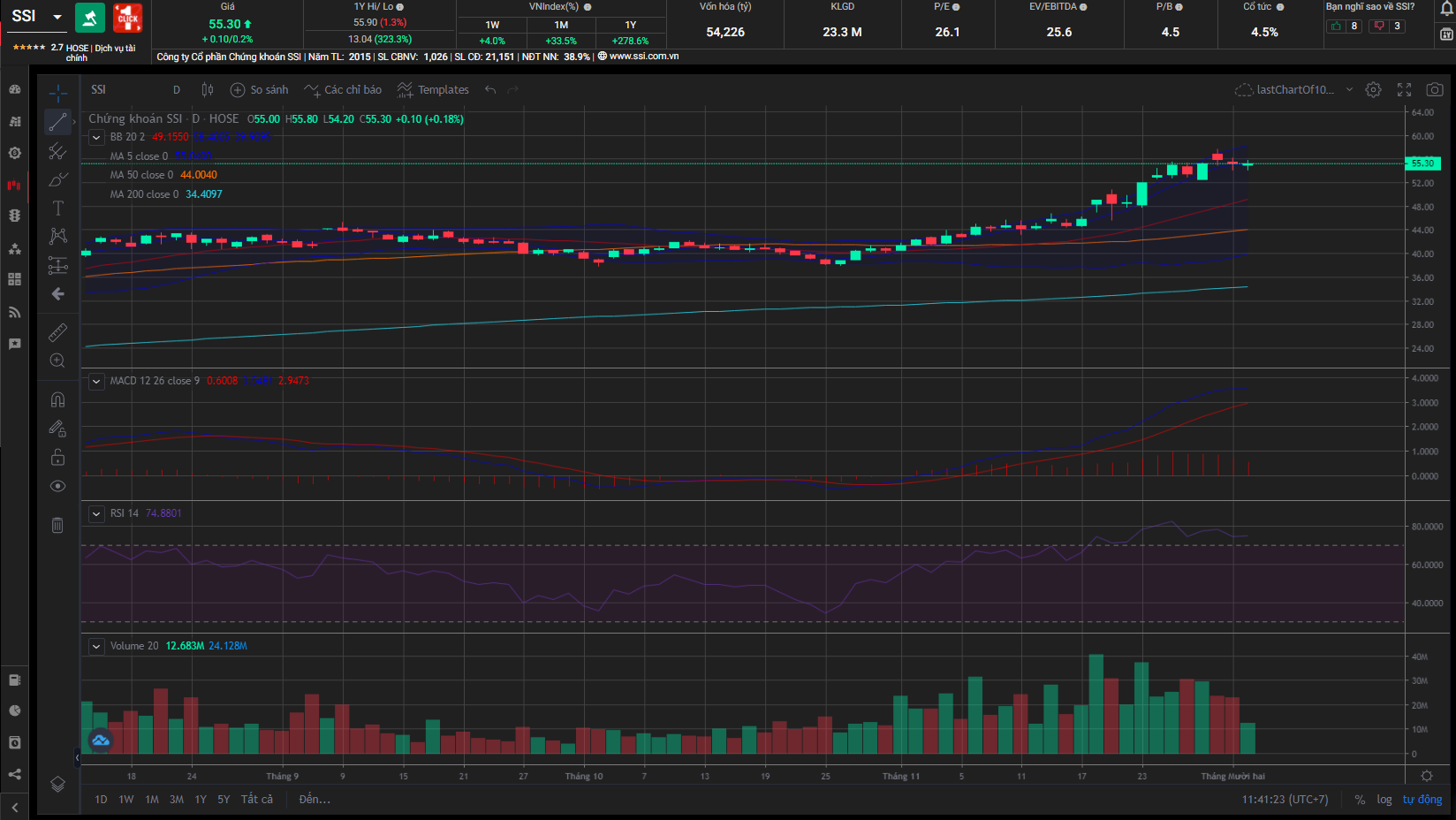Image resolution: width=1456 pixels, height=820 pixels.
Task: Take a chart snapshot with camera icon
Action: click(1435, 90)
